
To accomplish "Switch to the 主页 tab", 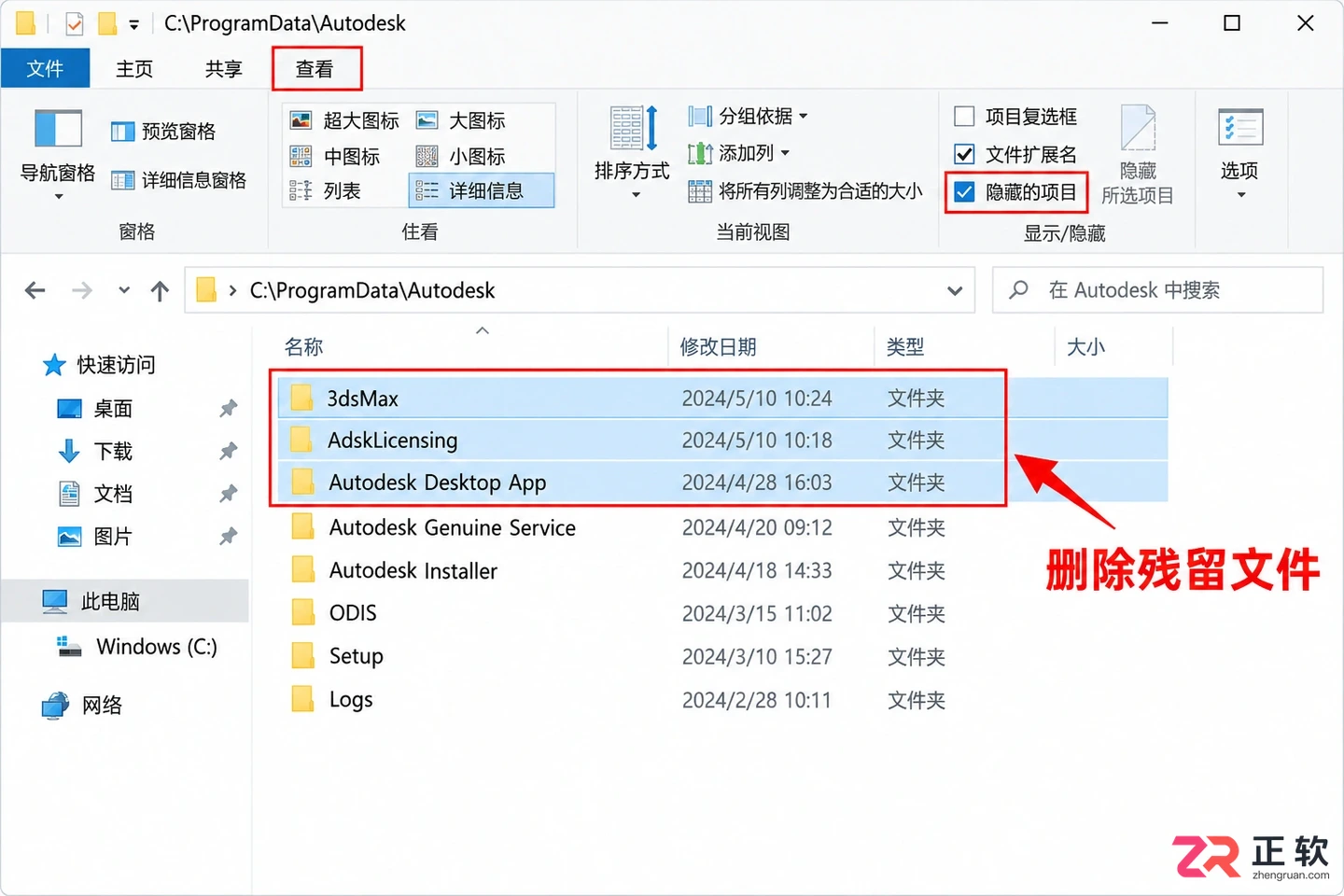I will pos(134,69).
